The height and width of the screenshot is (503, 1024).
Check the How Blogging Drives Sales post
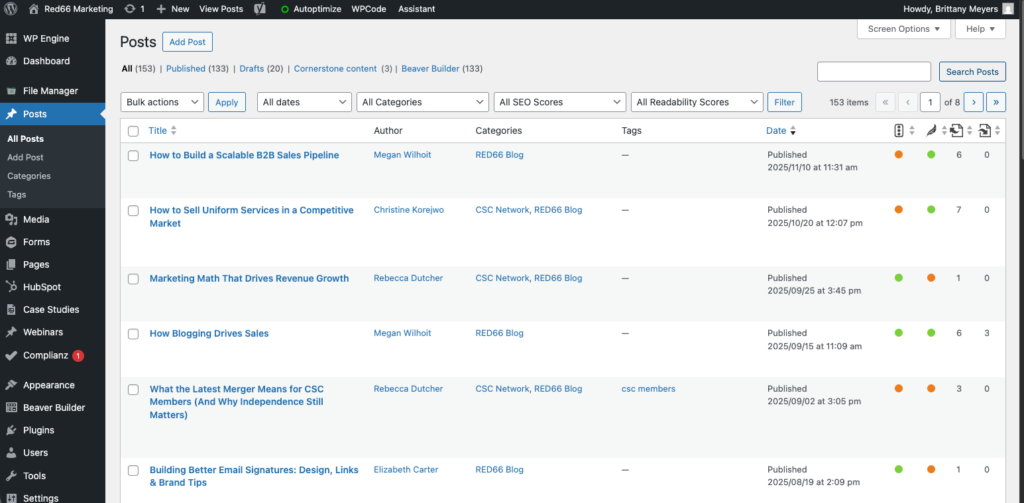coord(133,334)
